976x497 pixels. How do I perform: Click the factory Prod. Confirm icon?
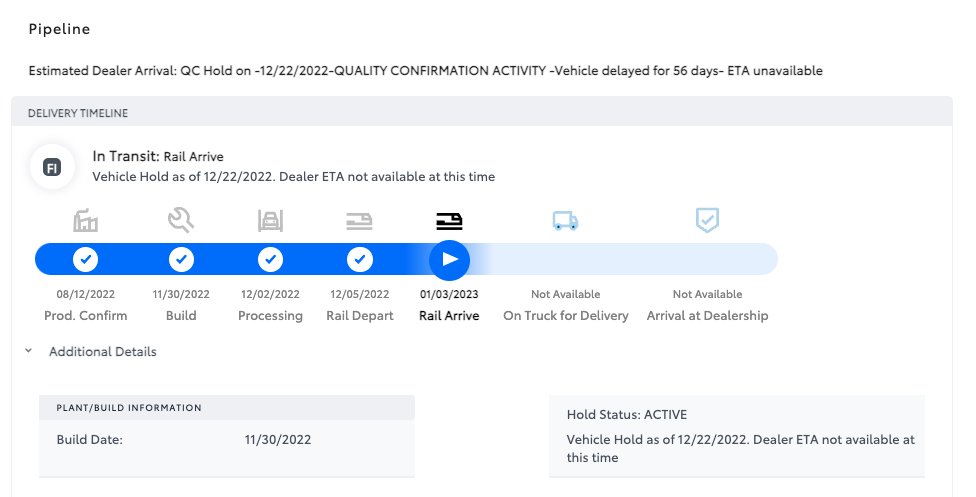85,220
